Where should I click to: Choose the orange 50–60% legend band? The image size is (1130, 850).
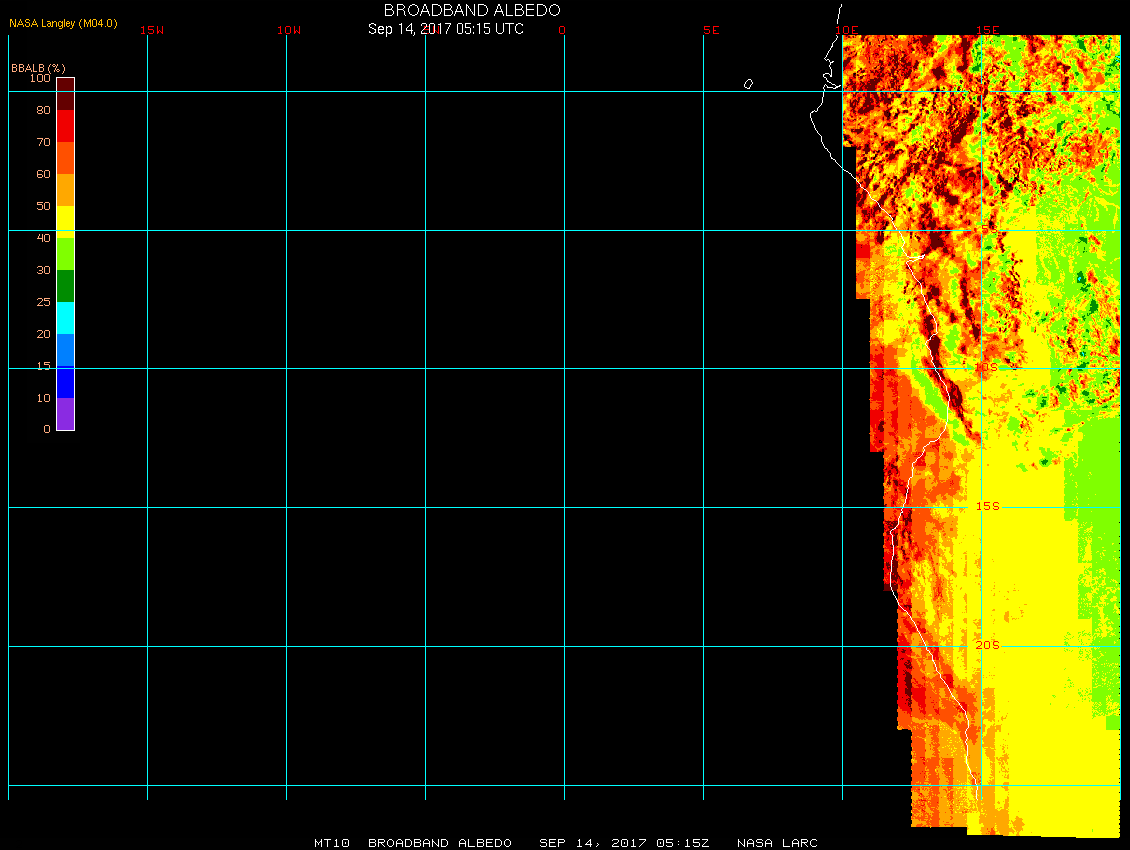(x=65, y=190)
